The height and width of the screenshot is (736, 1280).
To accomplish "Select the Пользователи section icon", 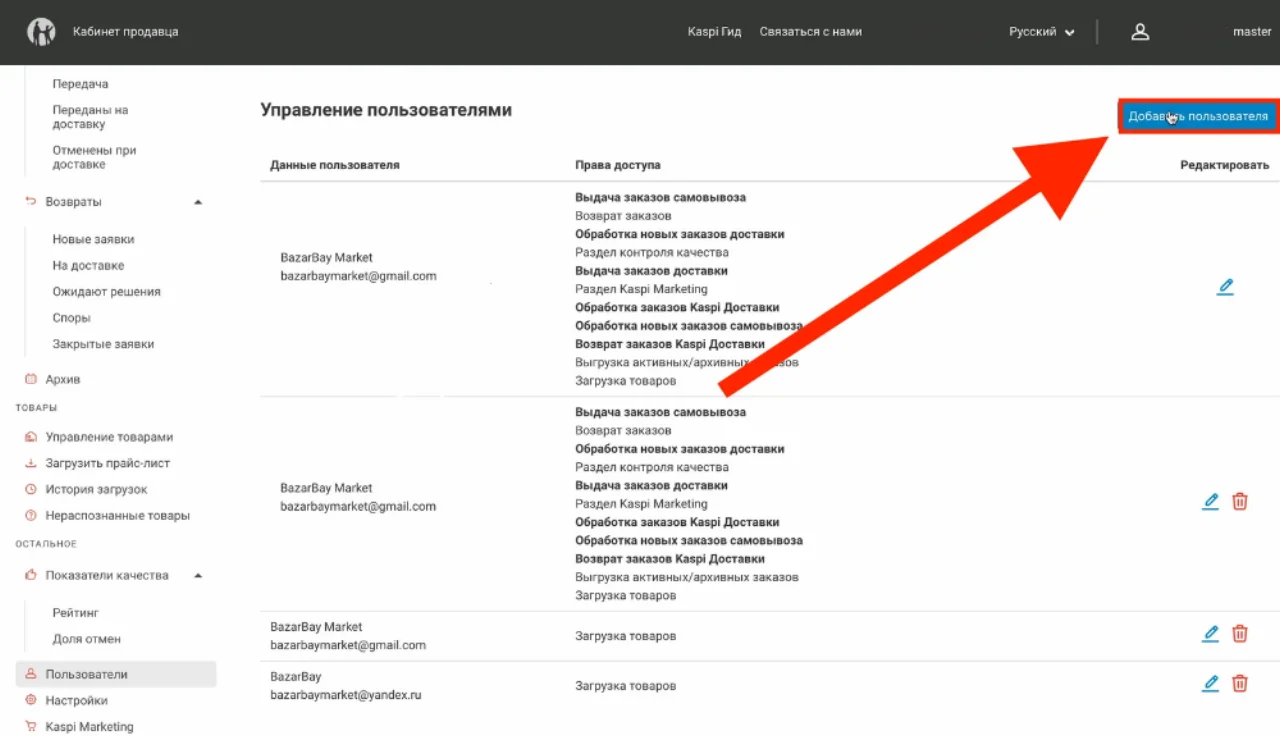I will click(32, 674).
